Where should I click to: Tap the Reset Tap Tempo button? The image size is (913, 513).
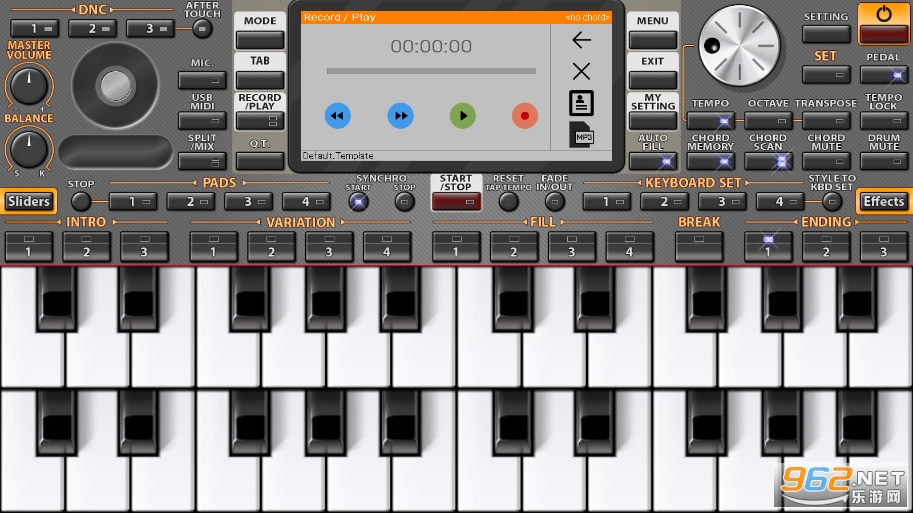(x=508, y=201)
